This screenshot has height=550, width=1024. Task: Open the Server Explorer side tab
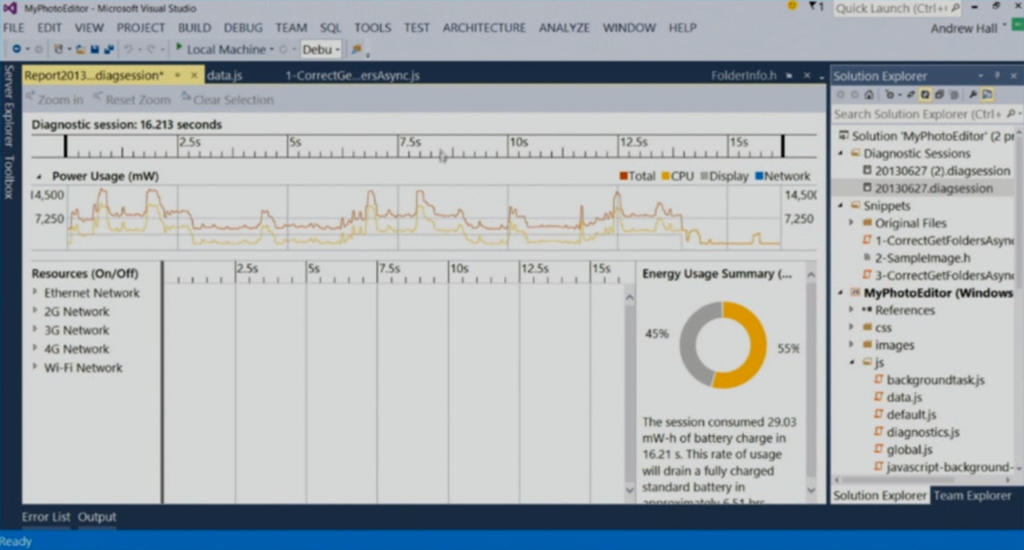pos(8,105)
